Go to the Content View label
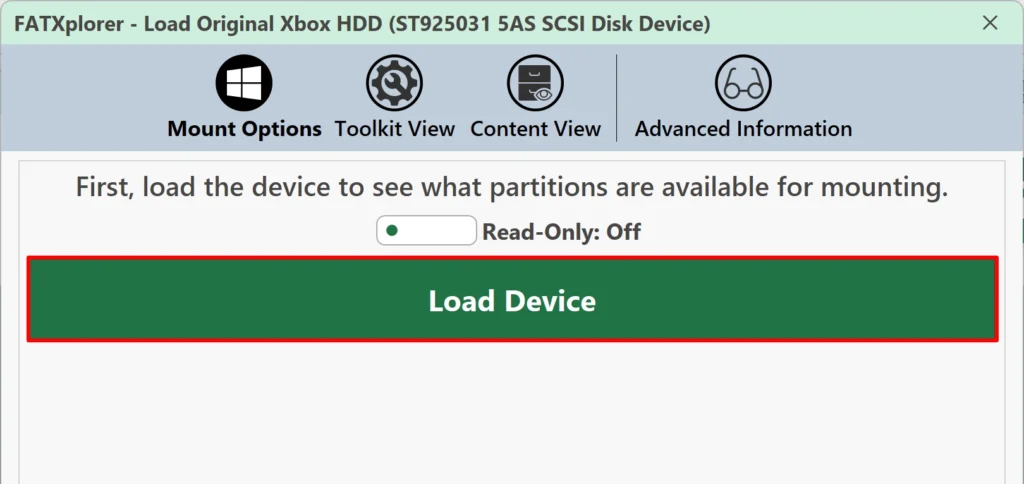Viewport: 1024px width, 484px height. [536, 129]
